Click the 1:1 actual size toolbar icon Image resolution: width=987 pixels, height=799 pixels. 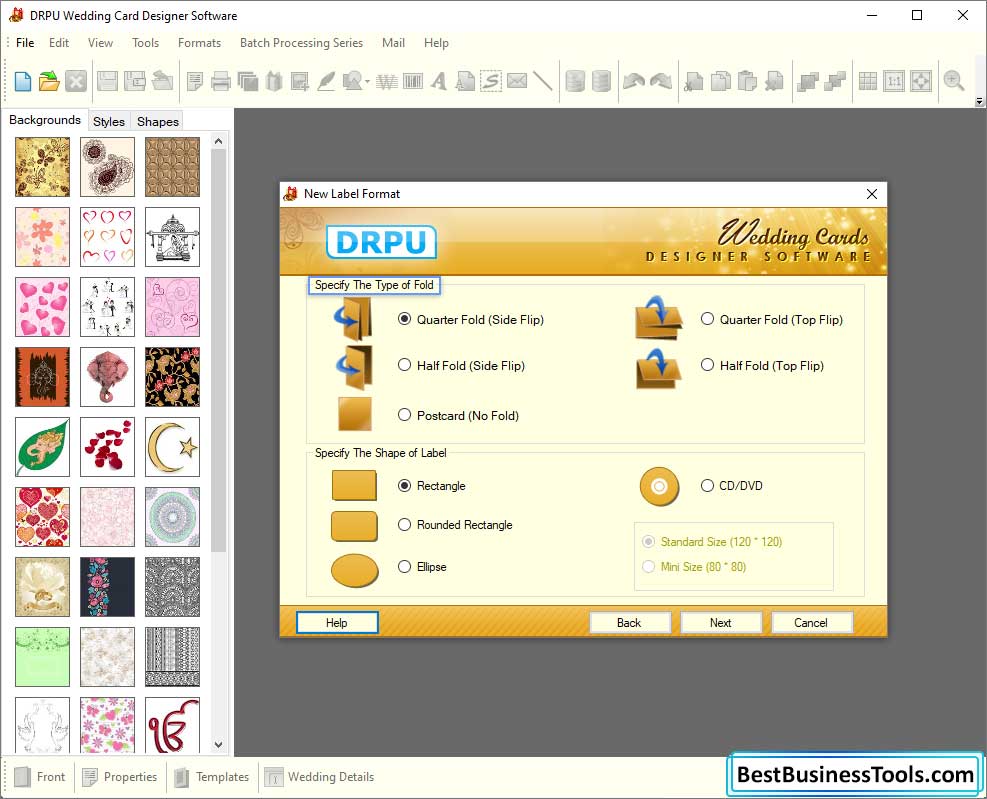894,81
